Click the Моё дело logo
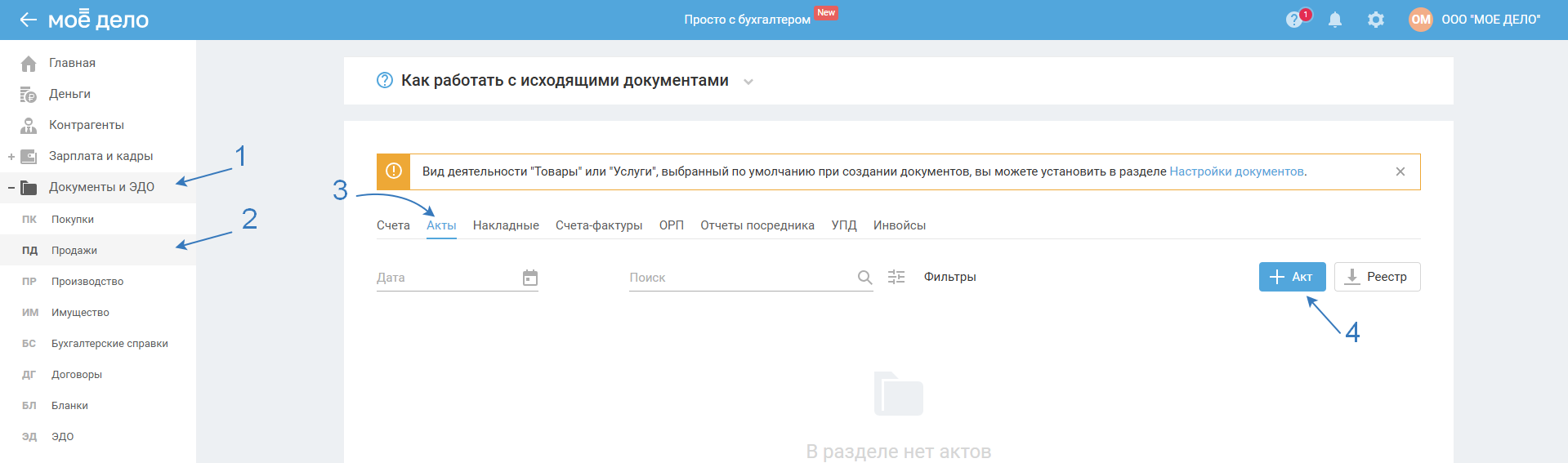The image size is (1568, 463). click(98, 20)
